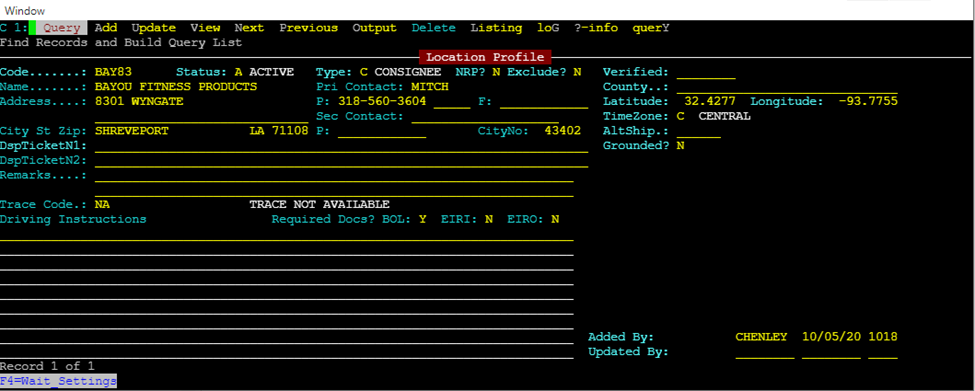Click the empty AltShip field

click(698, 132)
